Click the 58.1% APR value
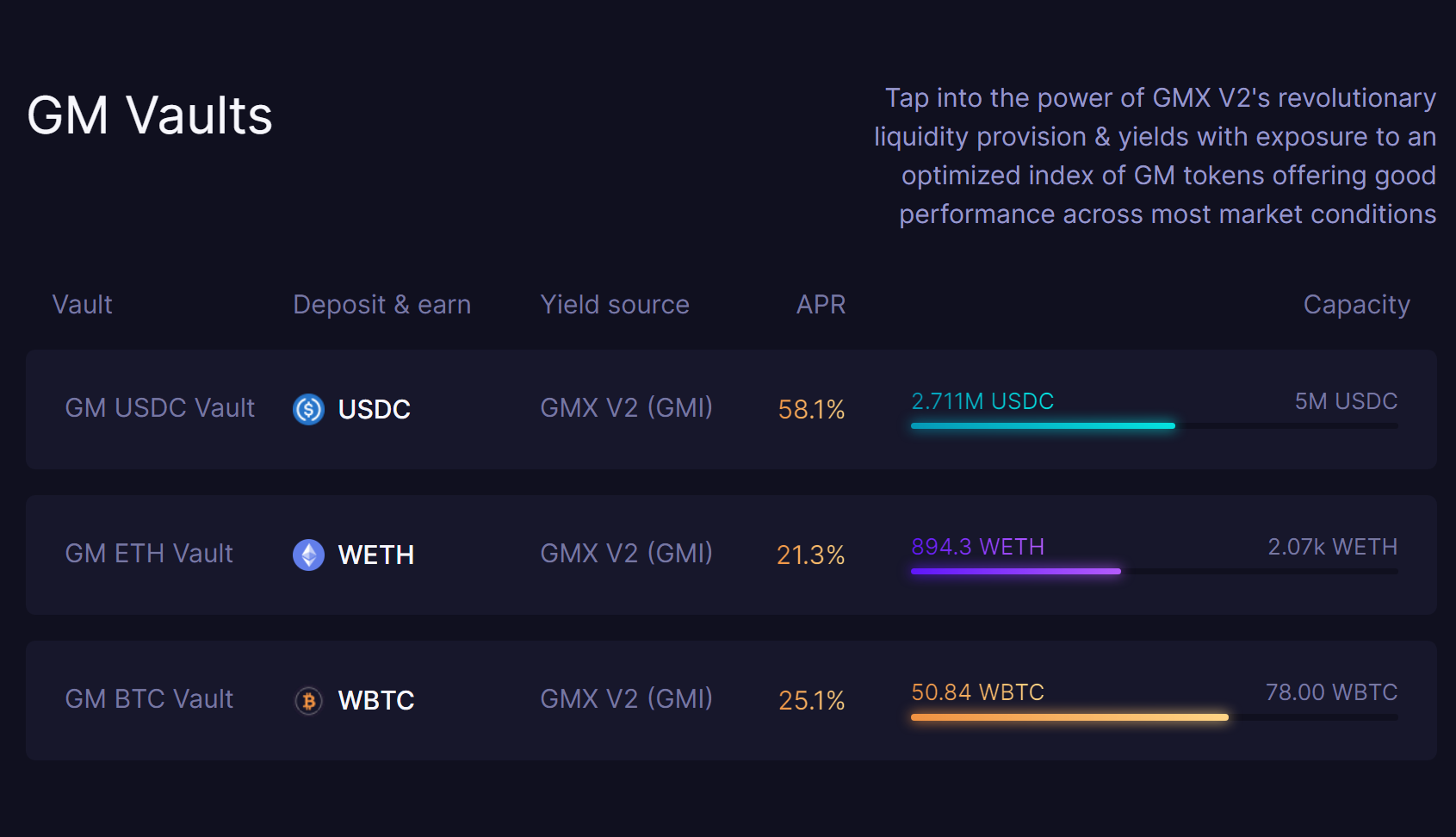 point(811,410)
